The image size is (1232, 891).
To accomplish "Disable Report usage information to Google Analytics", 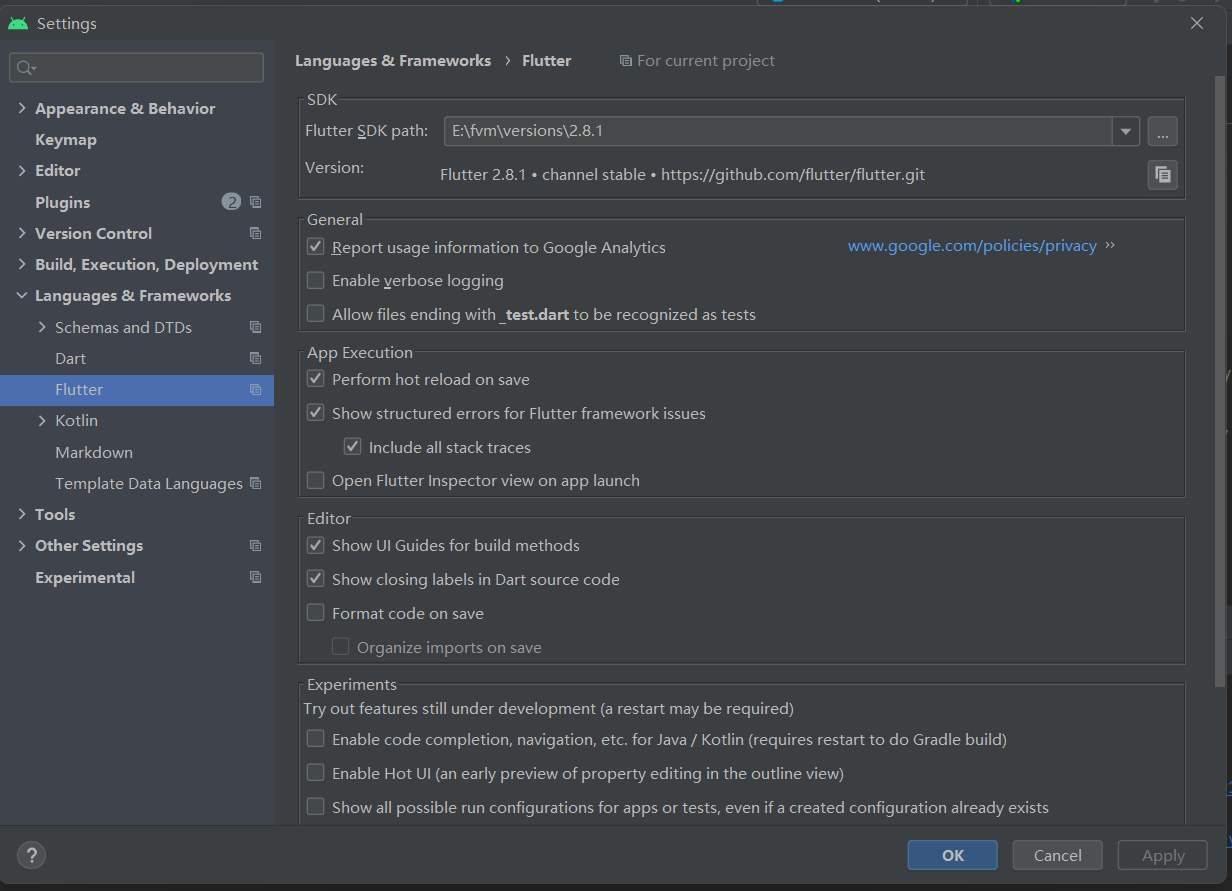I will tap(315, 246).
